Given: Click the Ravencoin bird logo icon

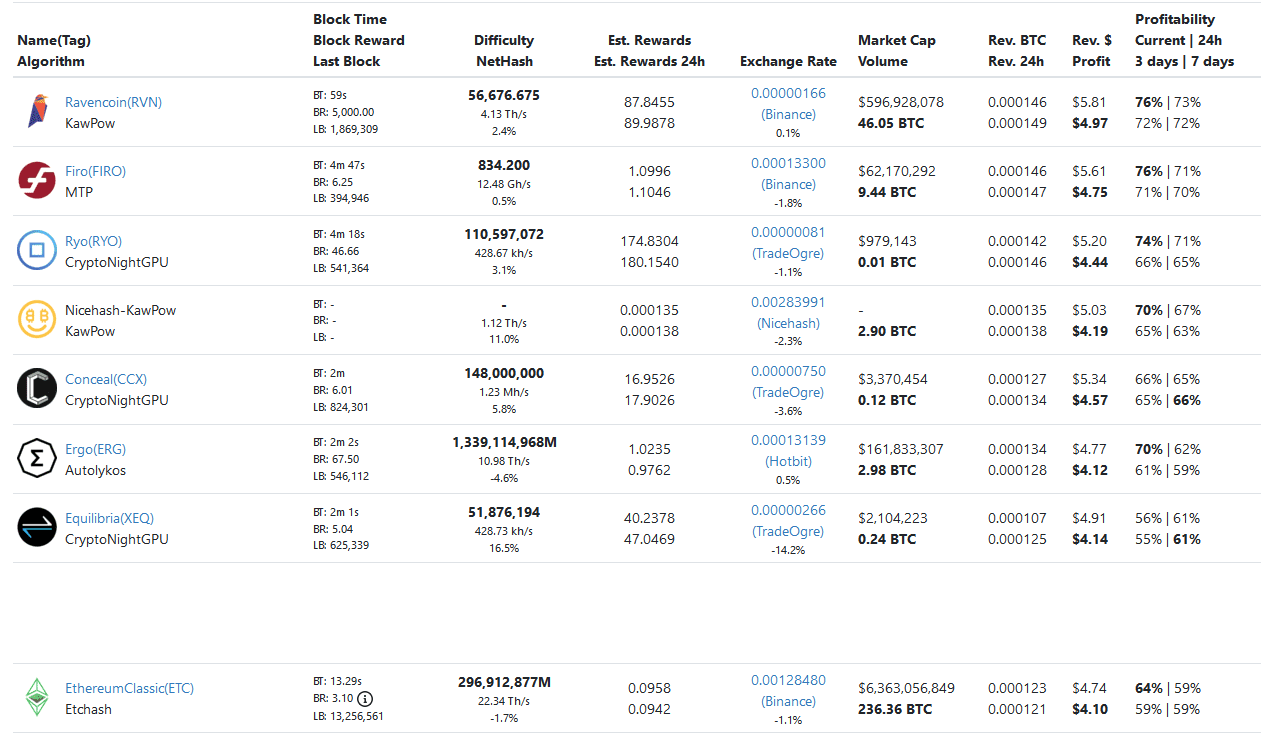Looking at the screenshot, I should pos(37,111).
